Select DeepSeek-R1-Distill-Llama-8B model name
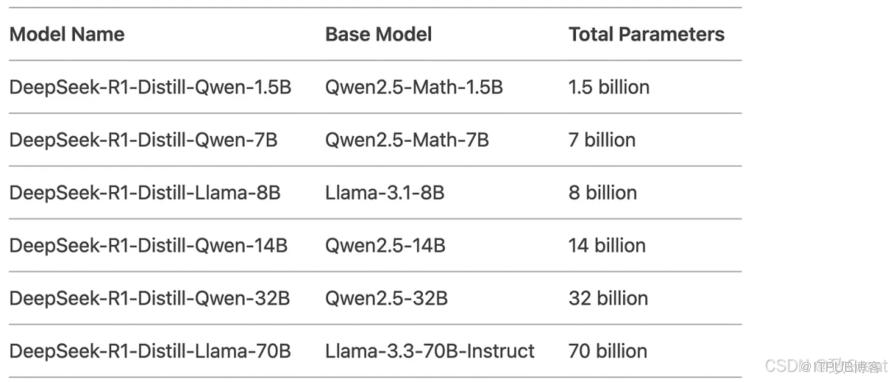 click(145, 192)
